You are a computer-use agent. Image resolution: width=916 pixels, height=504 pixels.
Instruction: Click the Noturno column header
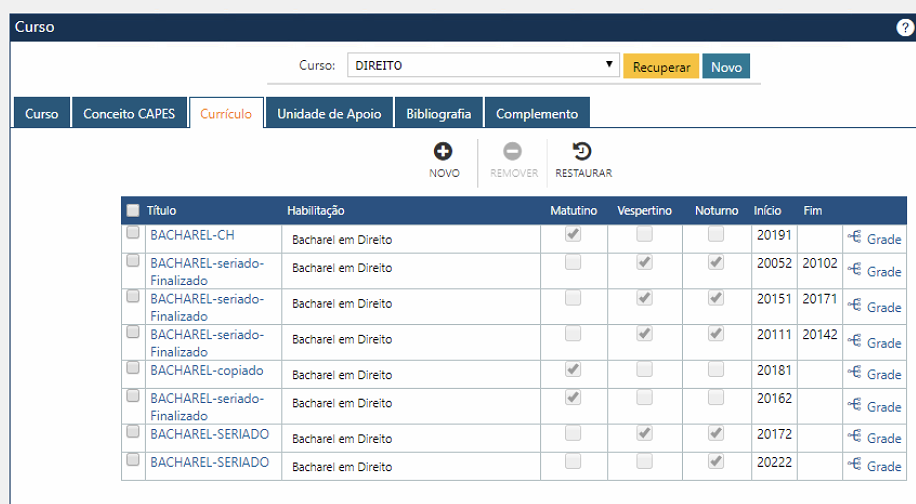(x=716, y=210)
